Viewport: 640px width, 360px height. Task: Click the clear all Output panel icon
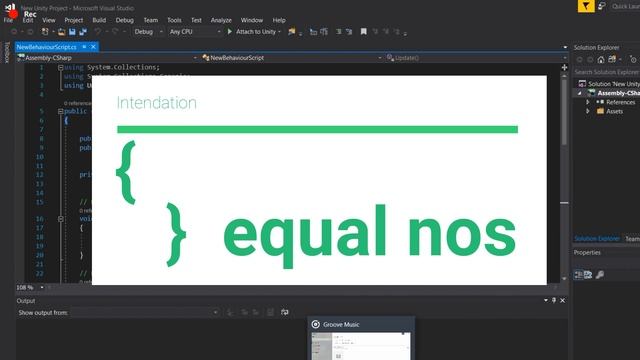coord(270,312)
